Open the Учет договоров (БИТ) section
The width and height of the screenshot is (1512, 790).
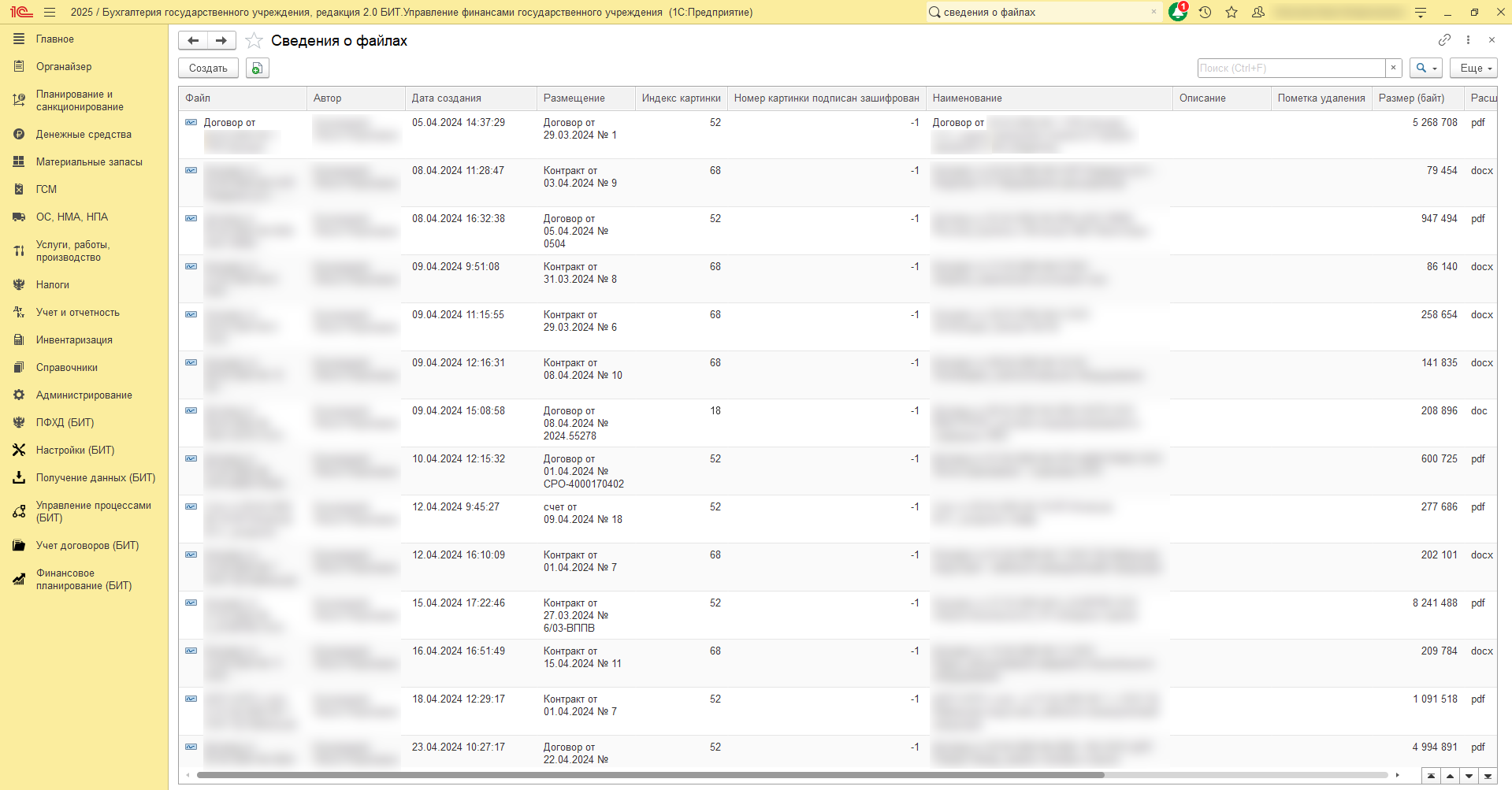tap(87, 546)
